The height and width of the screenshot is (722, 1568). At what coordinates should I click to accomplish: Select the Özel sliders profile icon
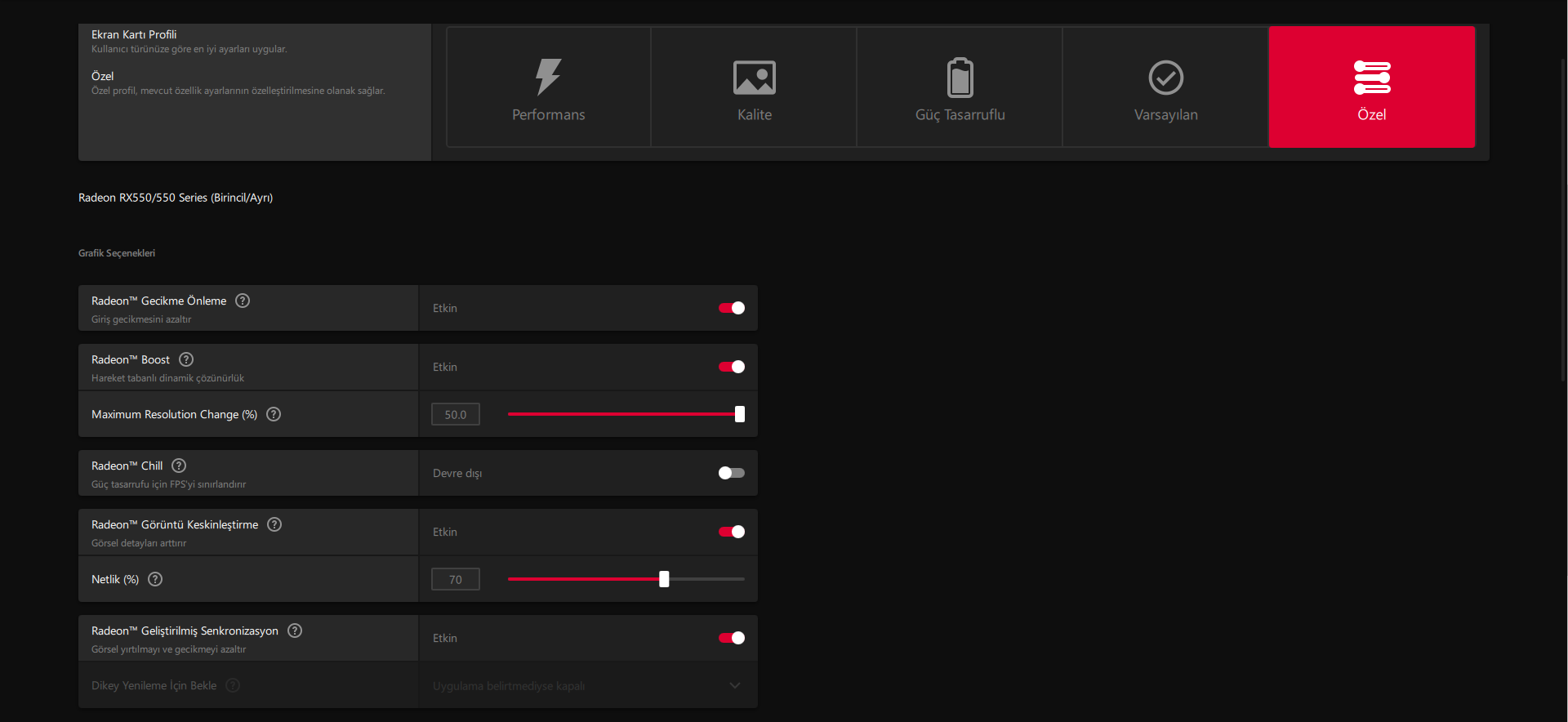tap(1372, 78)
